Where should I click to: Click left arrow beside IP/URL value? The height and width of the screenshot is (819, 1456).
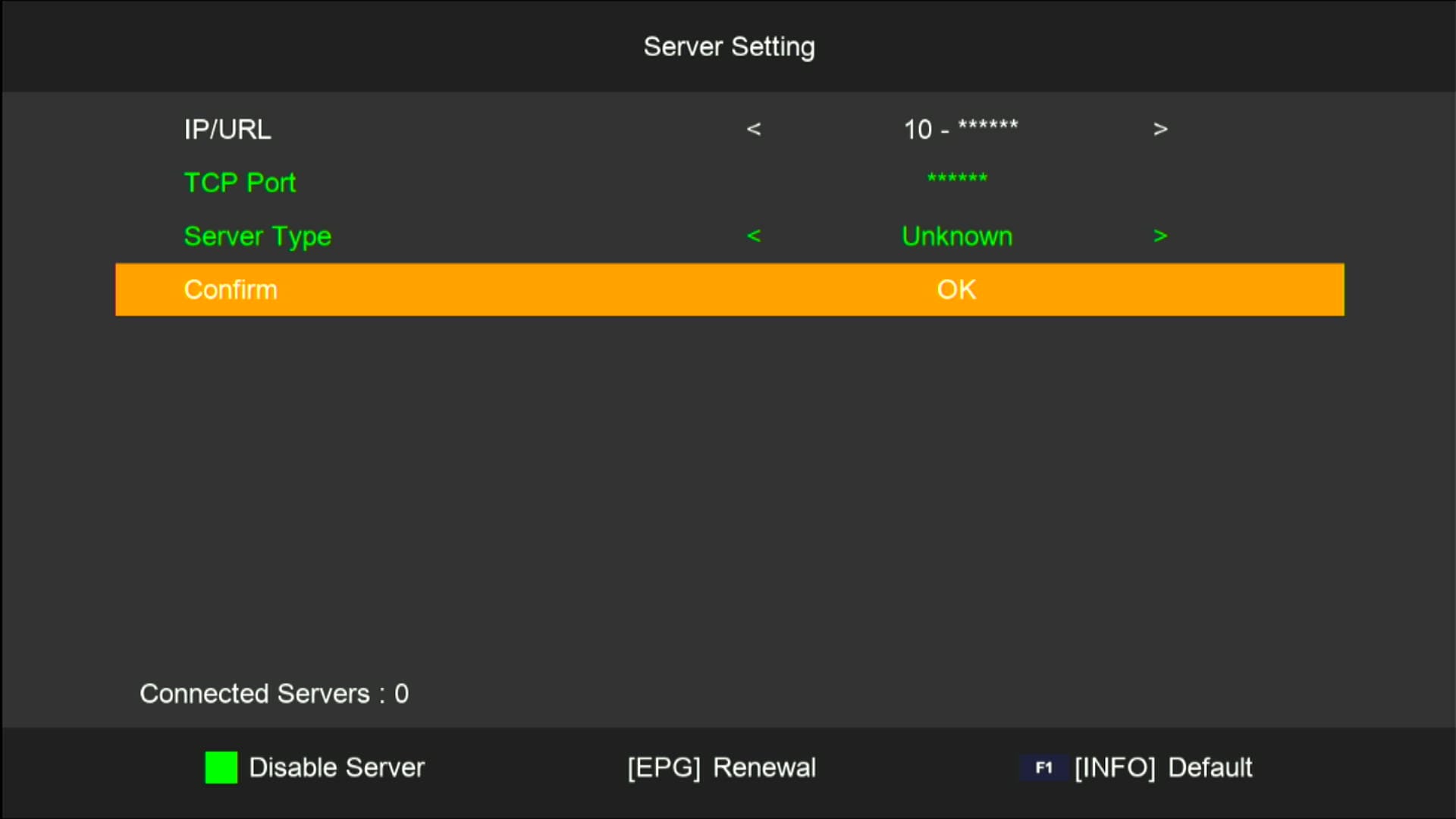(x=753, y=129)
